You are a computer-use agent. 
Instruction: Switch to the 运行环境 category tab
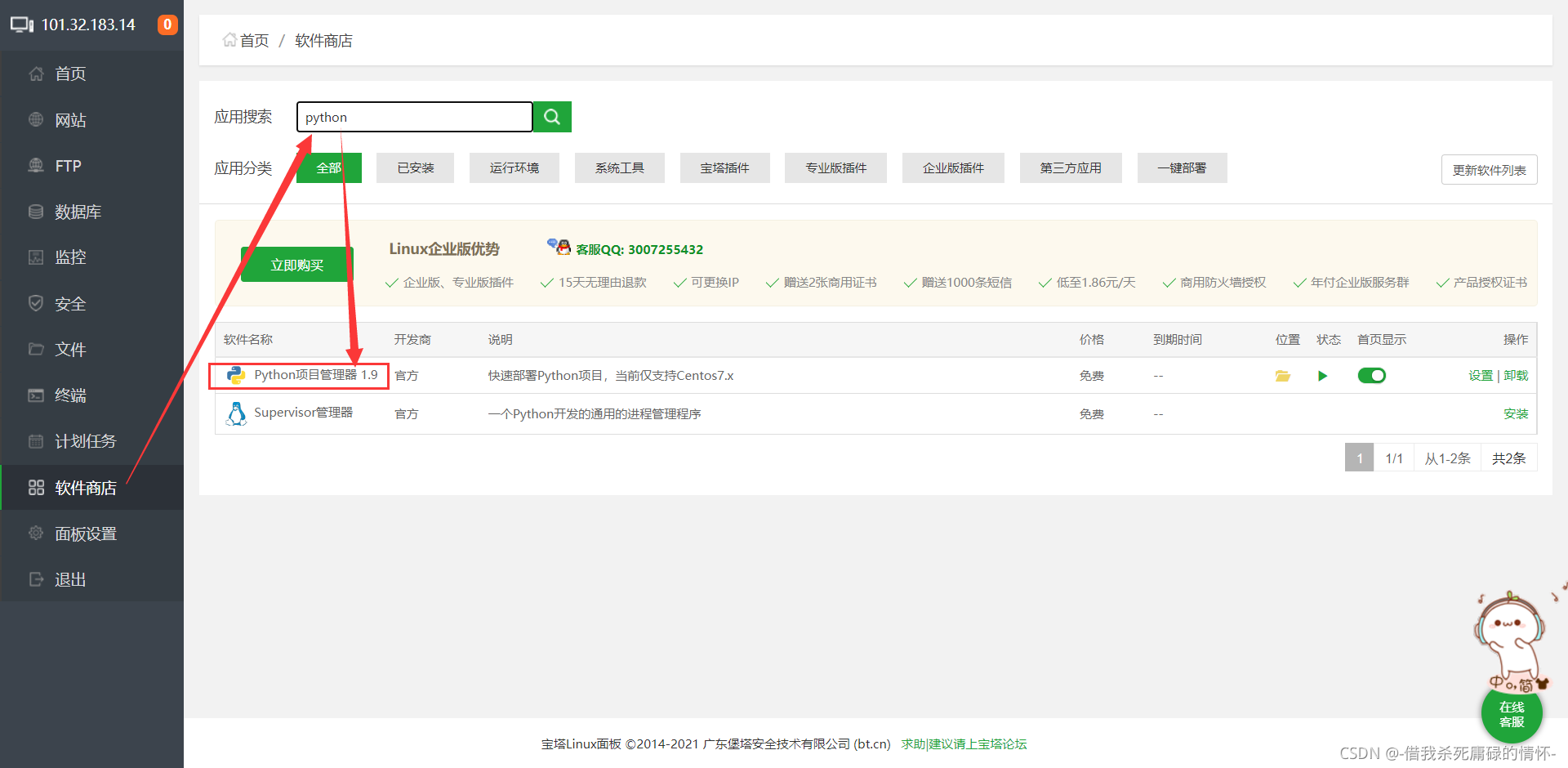point(514,167)
